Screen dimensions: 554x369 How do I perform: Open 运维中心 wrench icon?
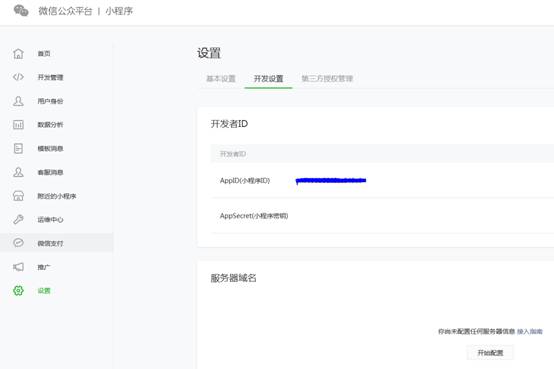click(18, 219)
